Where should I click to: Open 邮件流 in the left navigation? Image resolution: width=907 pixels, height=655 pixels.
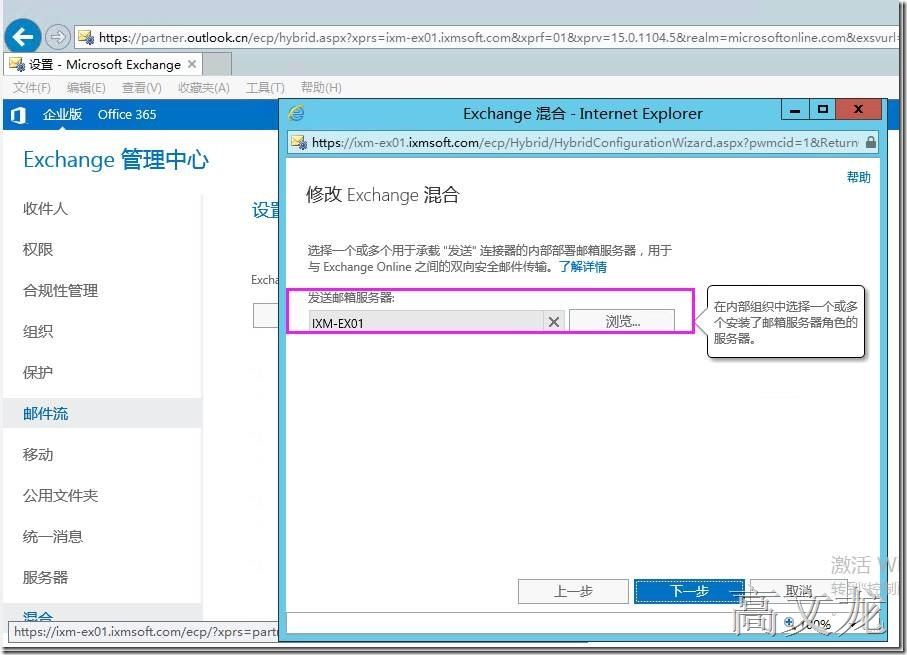click(x=45, y=414)
